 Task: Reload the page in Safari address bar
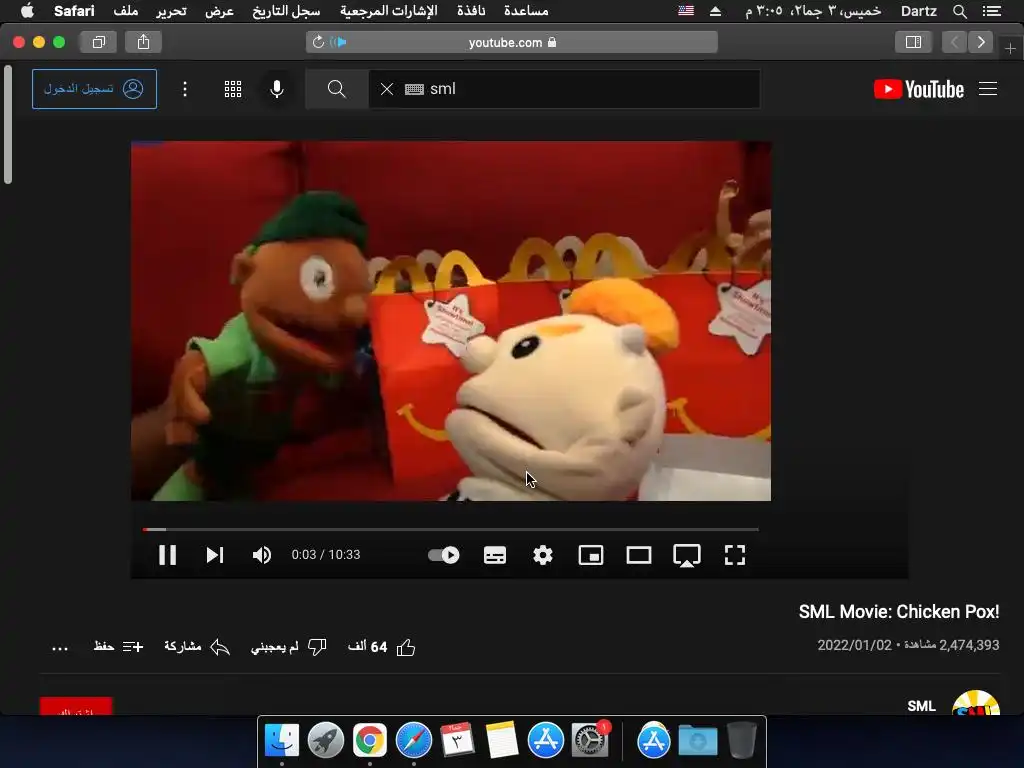point(318,42)
